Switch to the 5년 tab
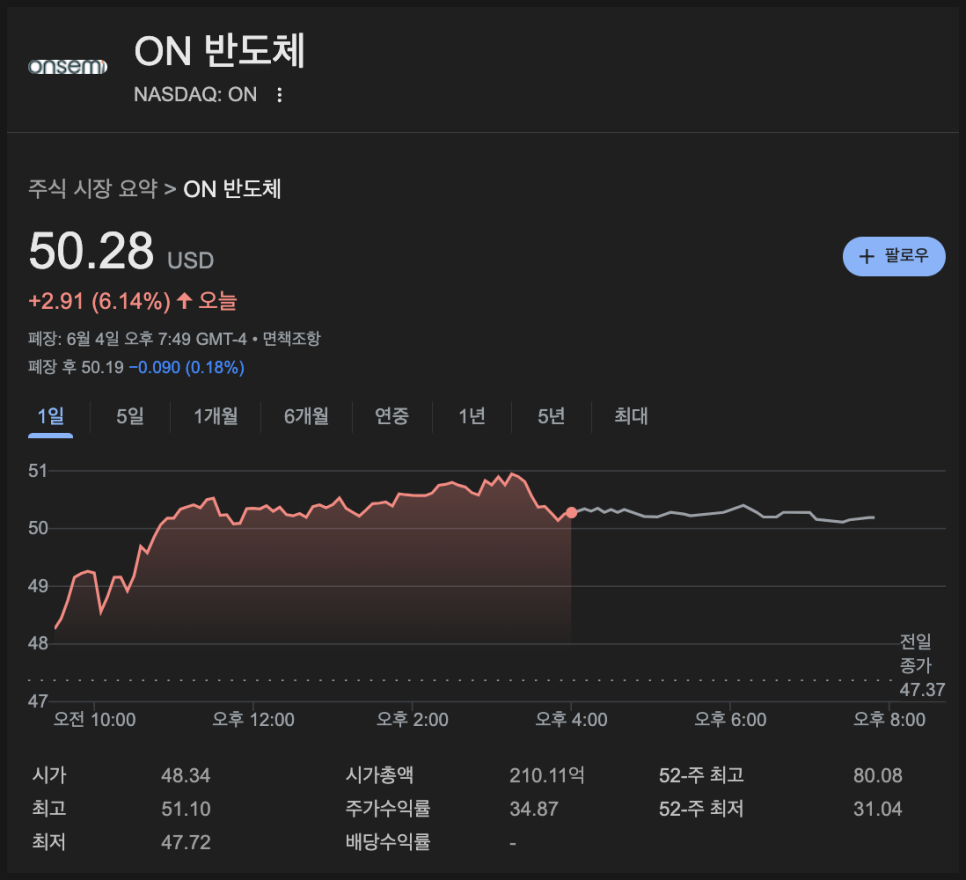This screenshot has width=966, height=880. pos(551,416)
